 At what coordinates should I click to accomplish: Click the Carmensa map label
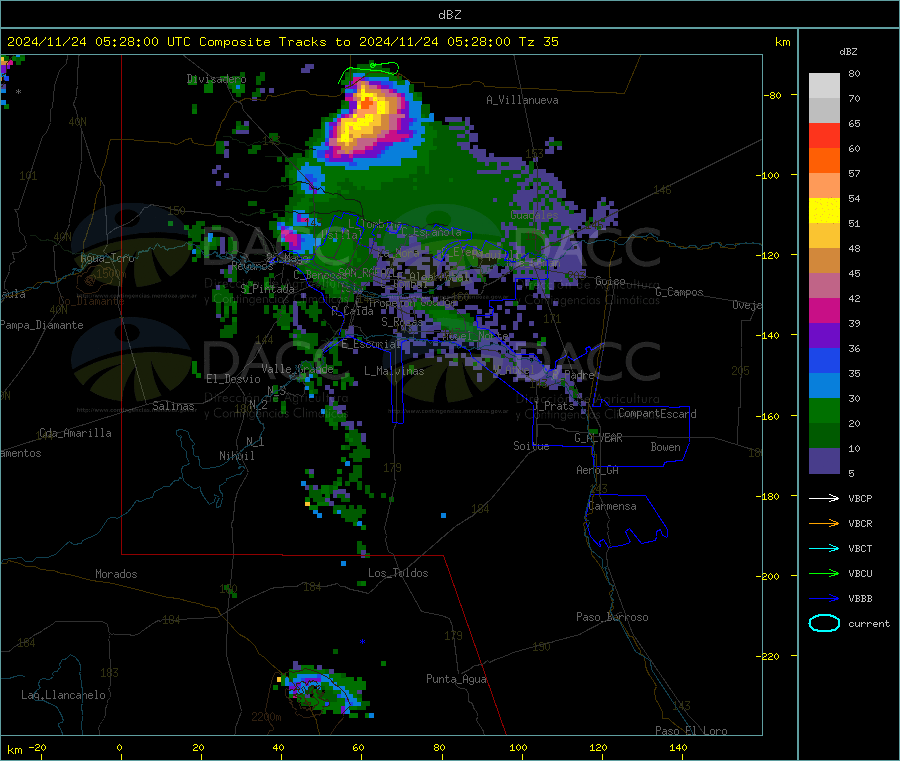click(612, 506)
